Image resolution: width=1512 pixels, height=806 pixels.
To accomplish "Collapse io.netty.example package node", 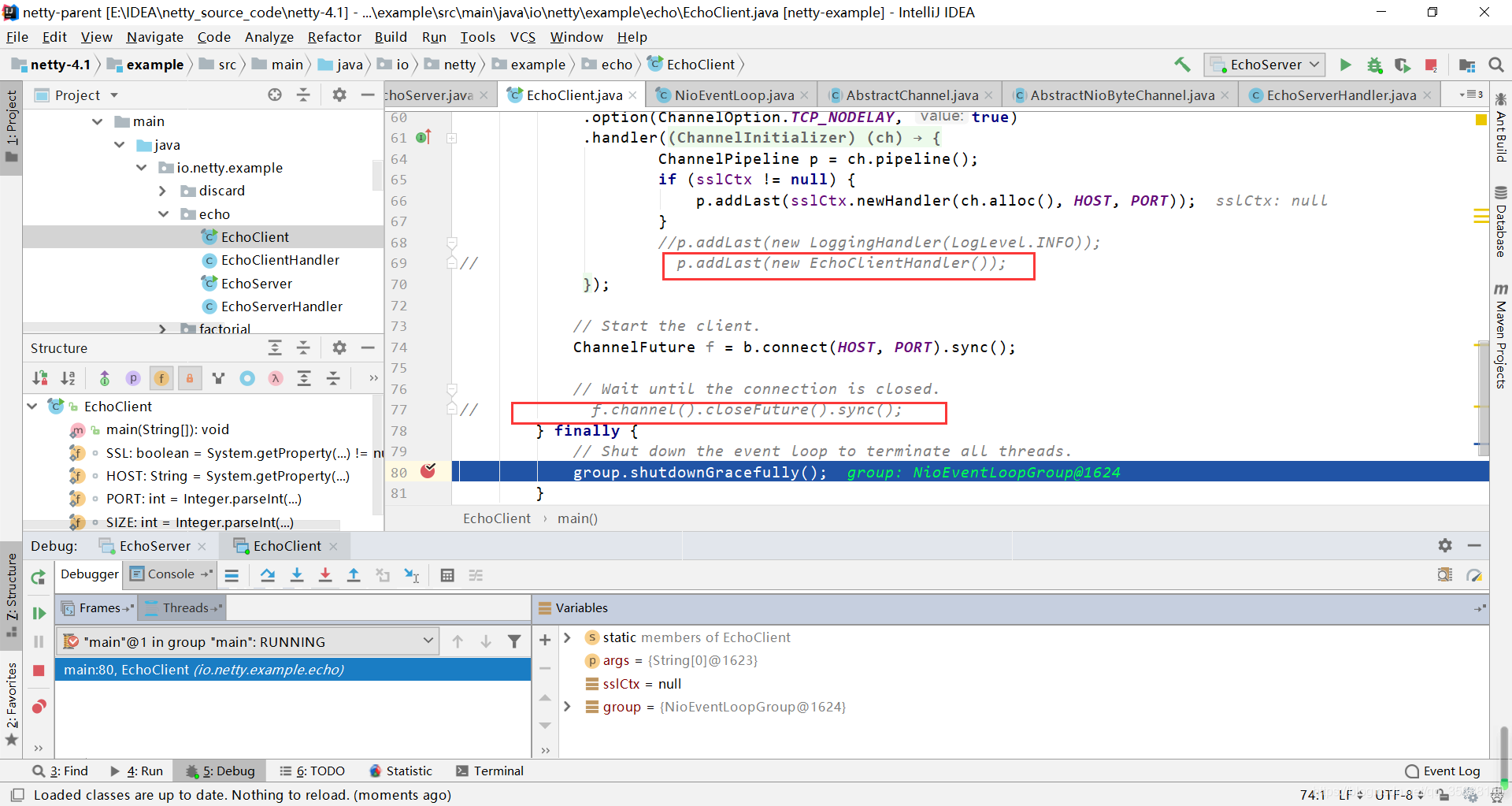I will click(x=142, y=167).
